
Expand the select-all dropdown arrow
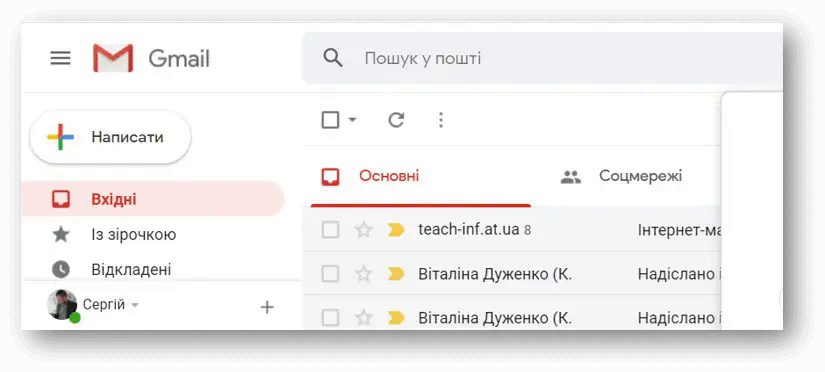[353, 120]
